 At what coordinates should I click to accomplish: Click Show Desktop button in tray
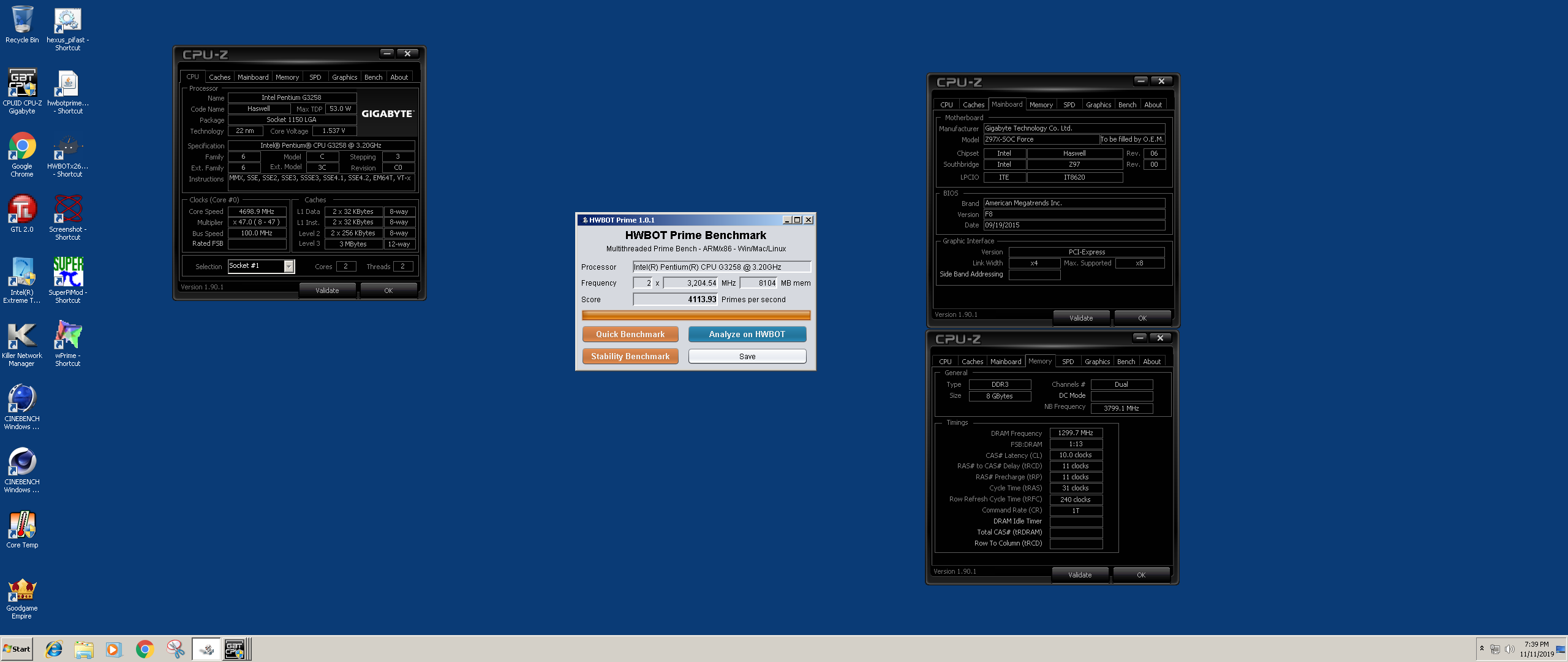tap(1561, 649)
